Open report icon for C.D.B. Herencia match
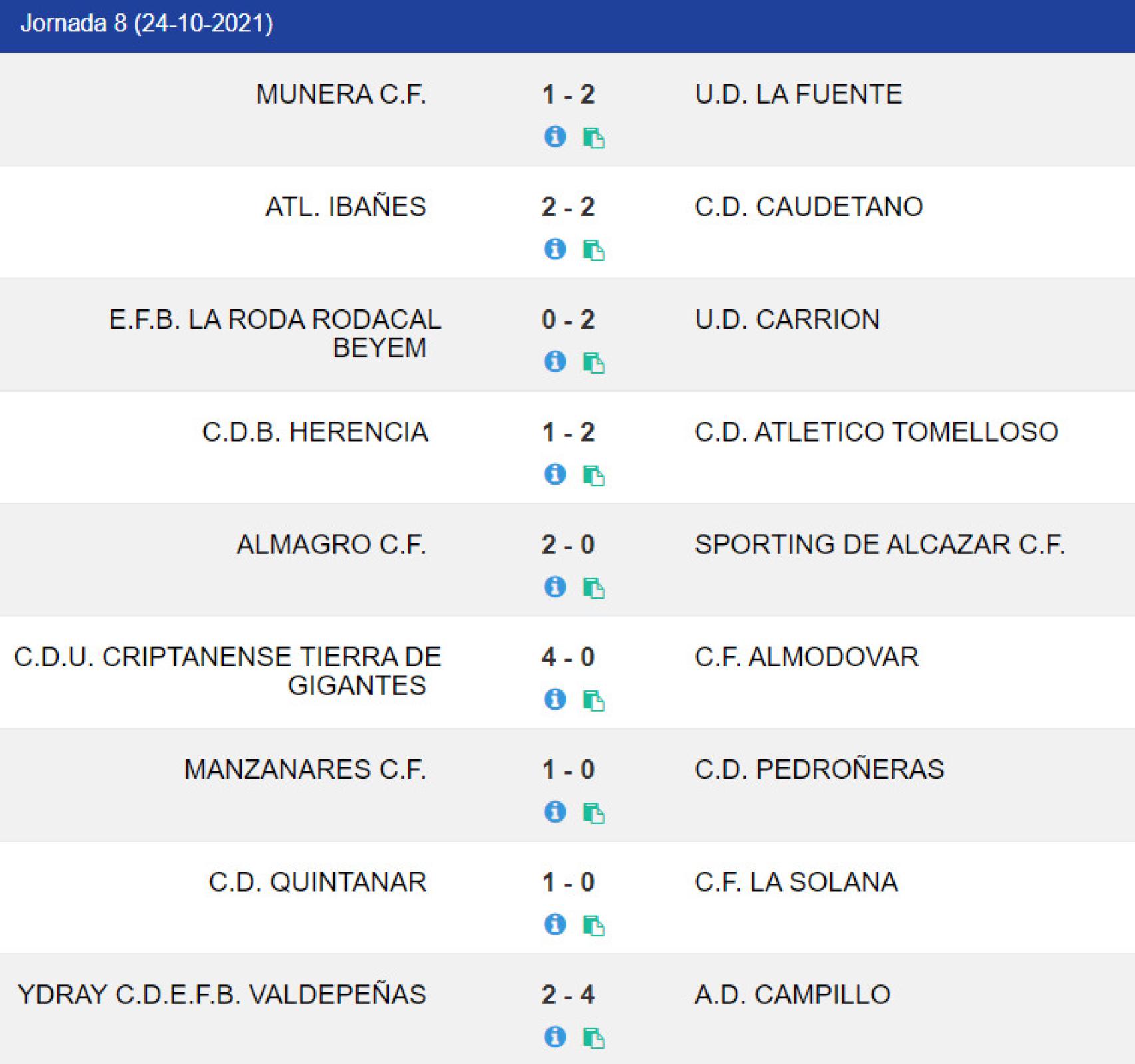Screen dimensions: 1135x1064 point(593,475)
